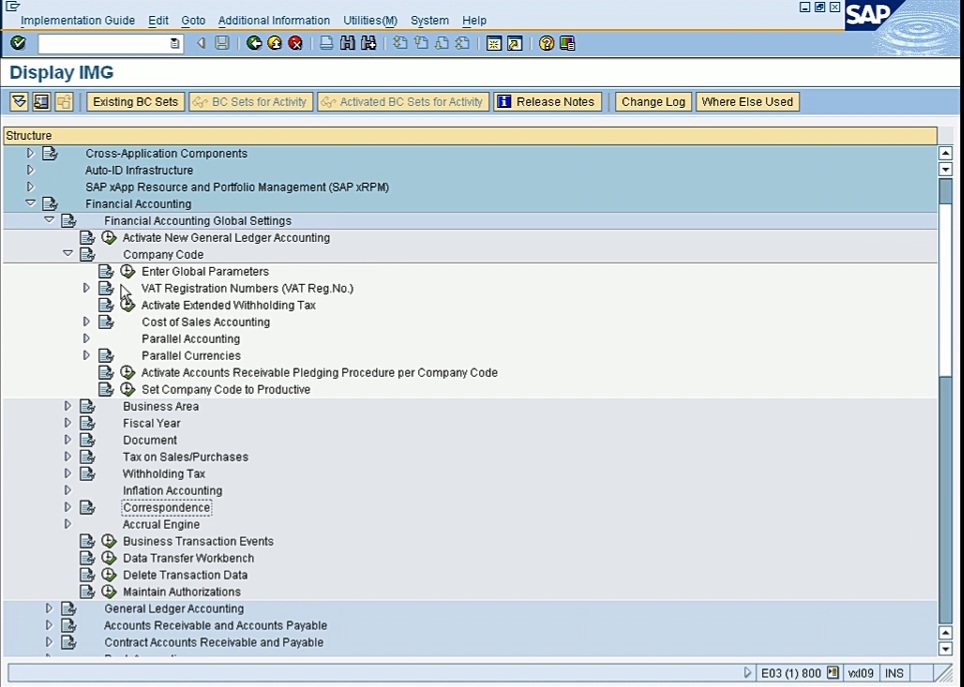Click the yellow Exit arrow icon
The image size is (964, 687).
[x=275, y=43]
